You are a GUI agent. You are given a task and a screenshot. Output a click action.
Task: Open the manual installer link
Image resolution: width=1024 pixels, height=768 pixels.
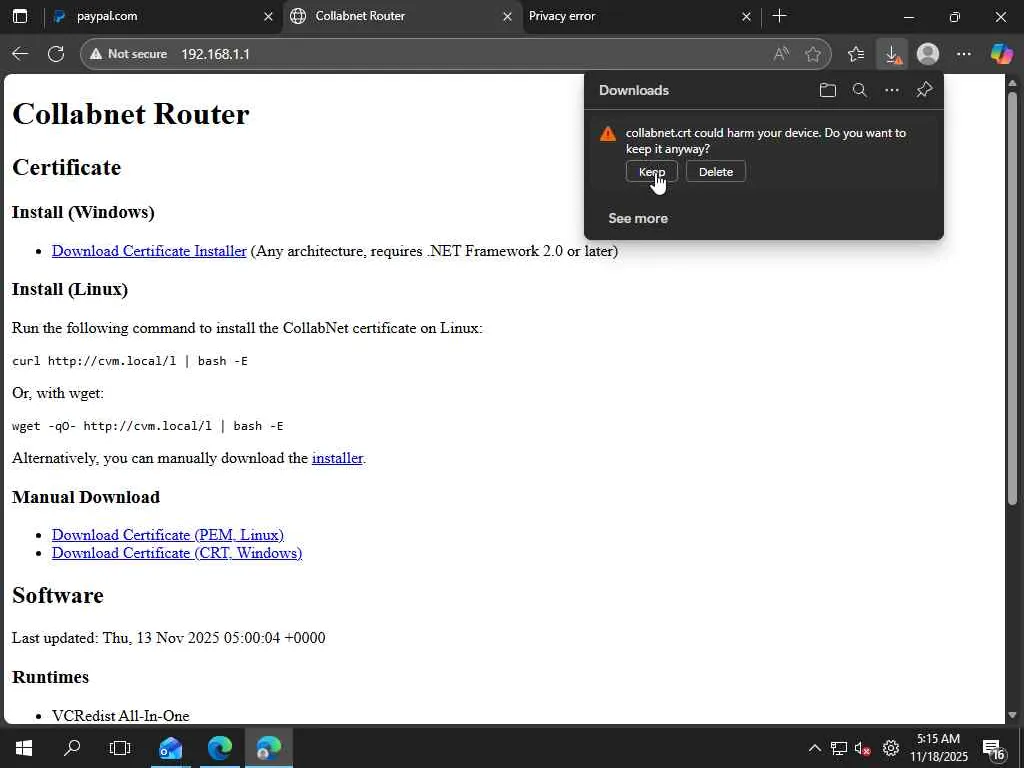pos(337,458)
